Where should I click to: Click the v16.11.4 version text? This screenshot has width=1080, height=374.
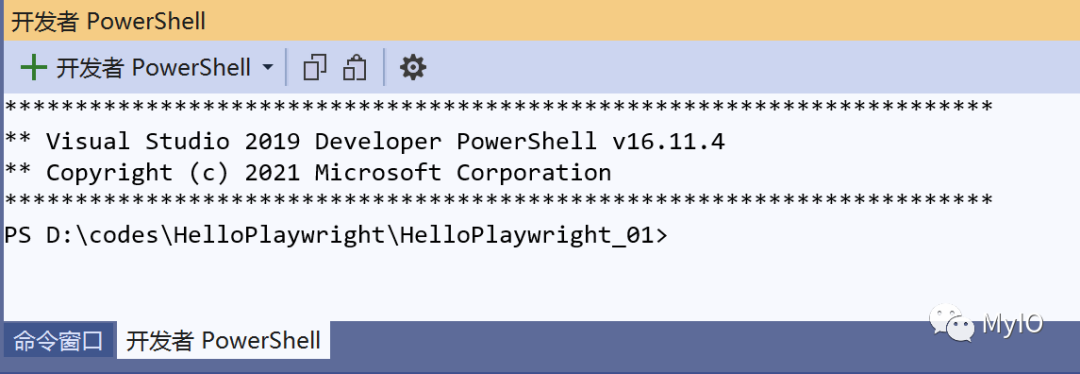click(668, 141)
